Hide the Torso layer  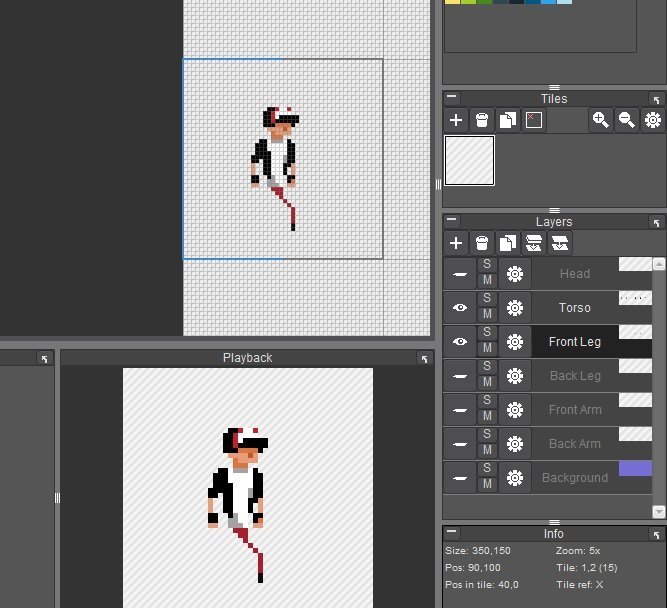(x=460, y=308)
